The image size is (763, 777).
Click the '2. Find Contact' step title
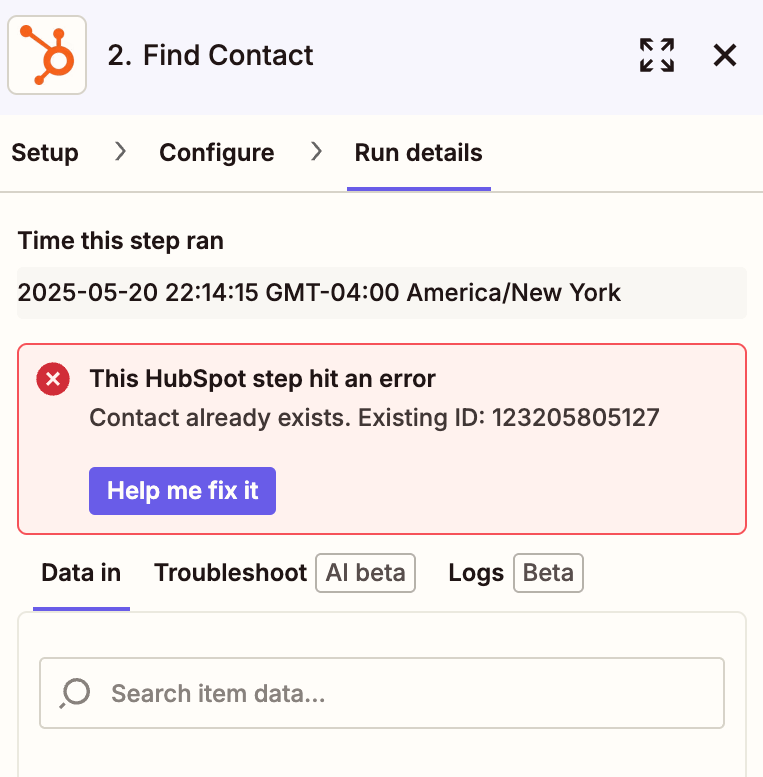[210, 56]
